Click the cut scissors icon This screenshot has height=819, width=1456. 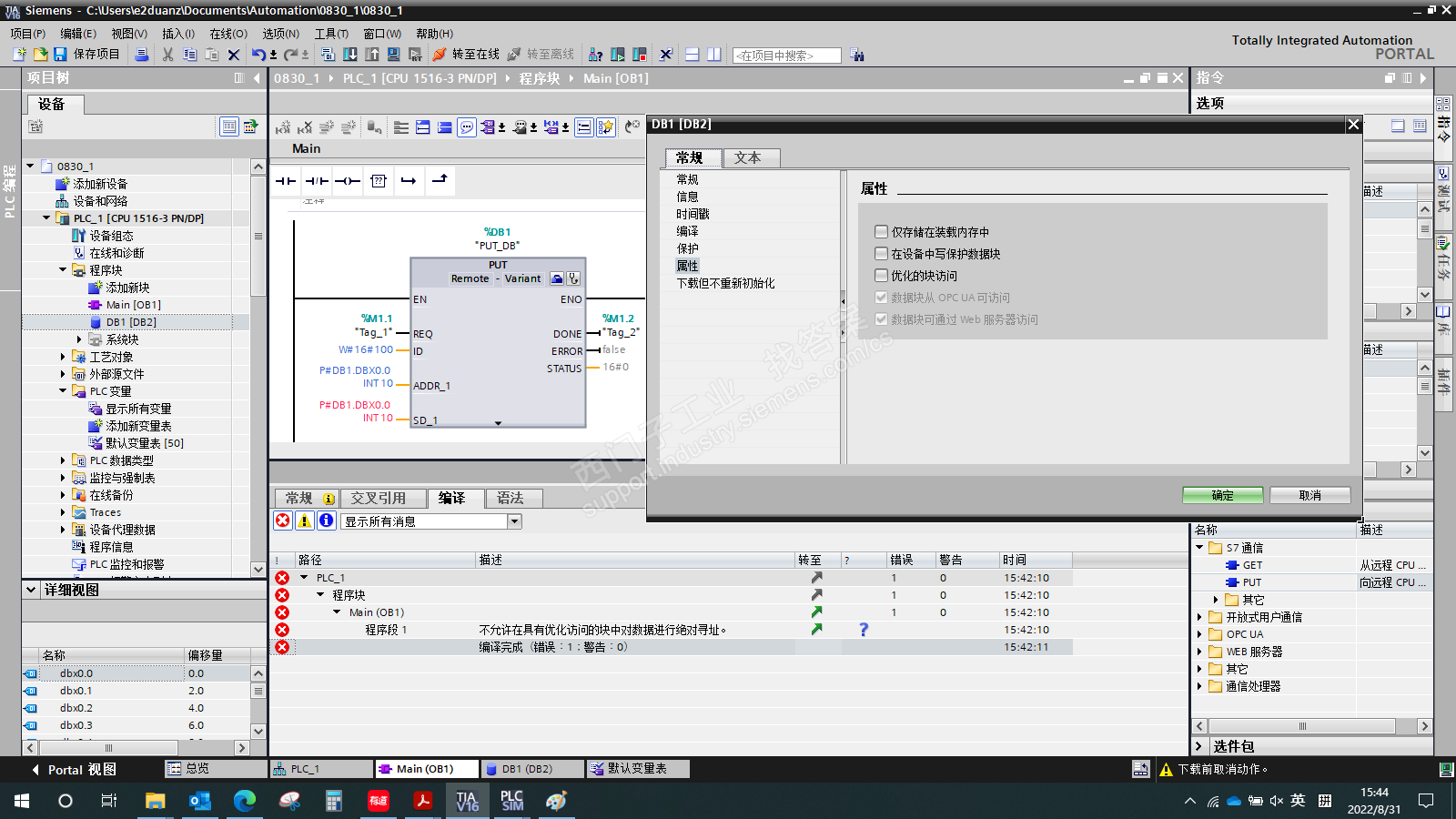click(167, 55)
